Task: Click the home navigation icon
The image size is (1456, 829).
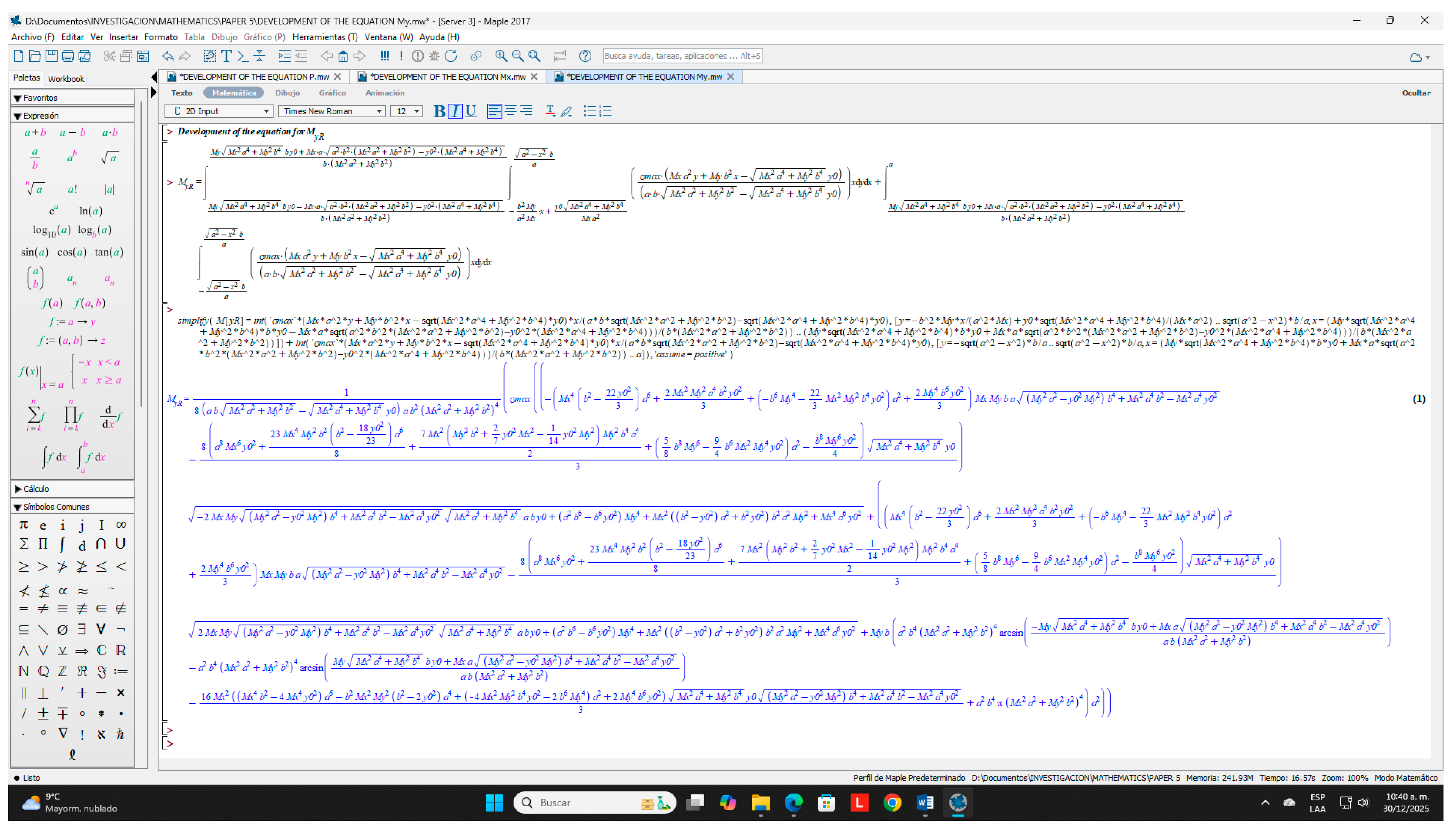Action: [343, 56]
